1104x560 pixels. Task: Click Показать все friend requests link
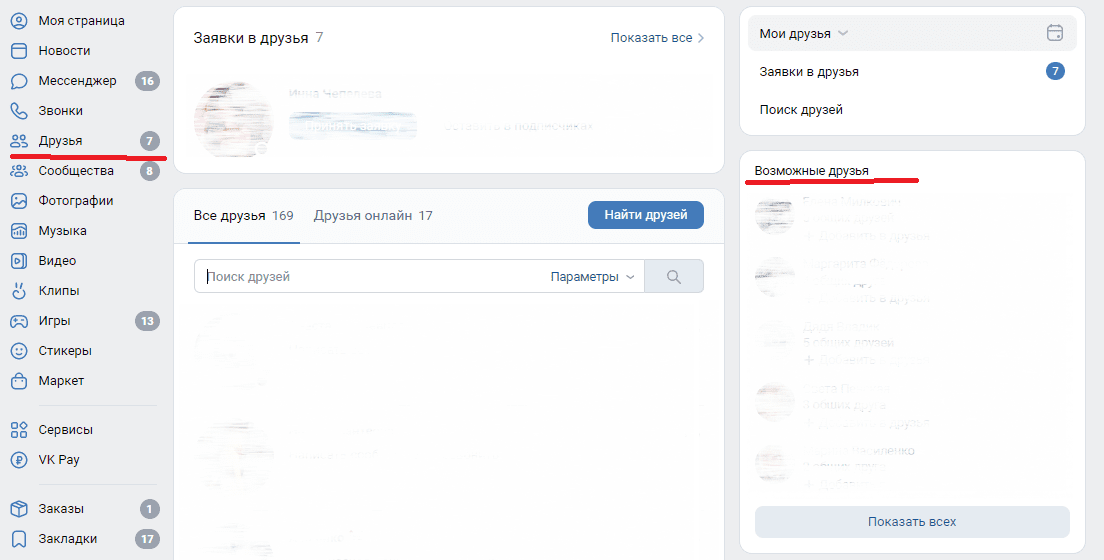657,38
